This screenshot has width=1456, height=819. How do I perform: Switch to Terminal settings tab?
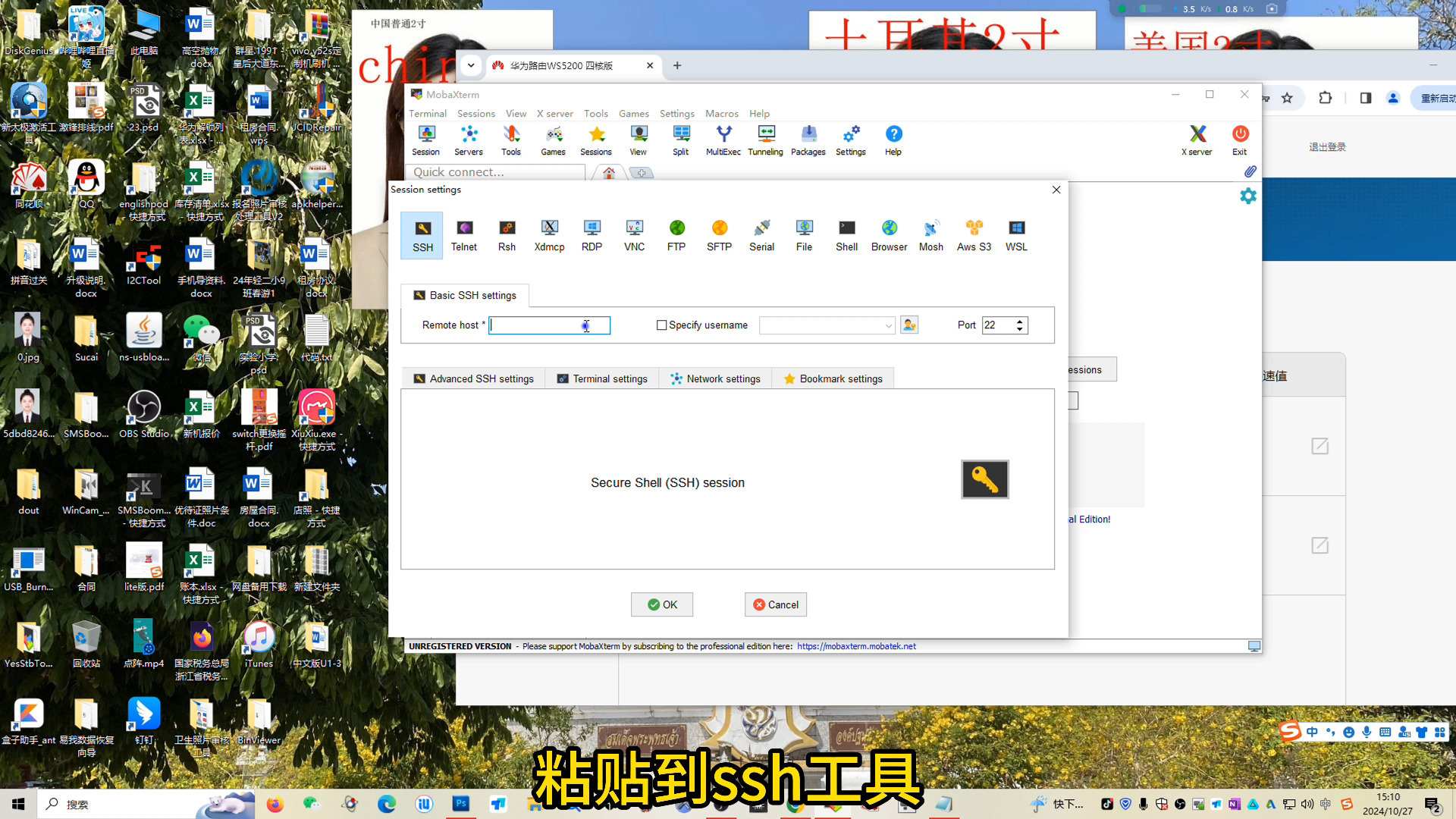[x=602, y=378]
